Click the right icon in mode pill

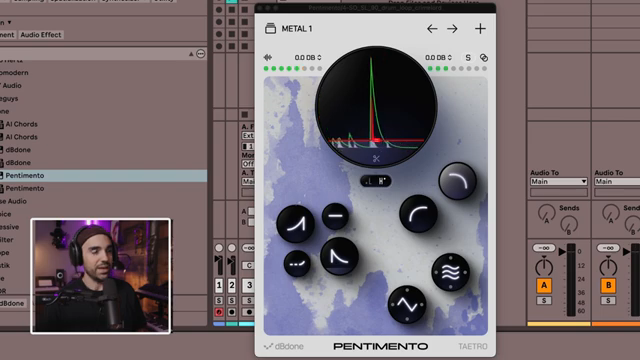382,181
